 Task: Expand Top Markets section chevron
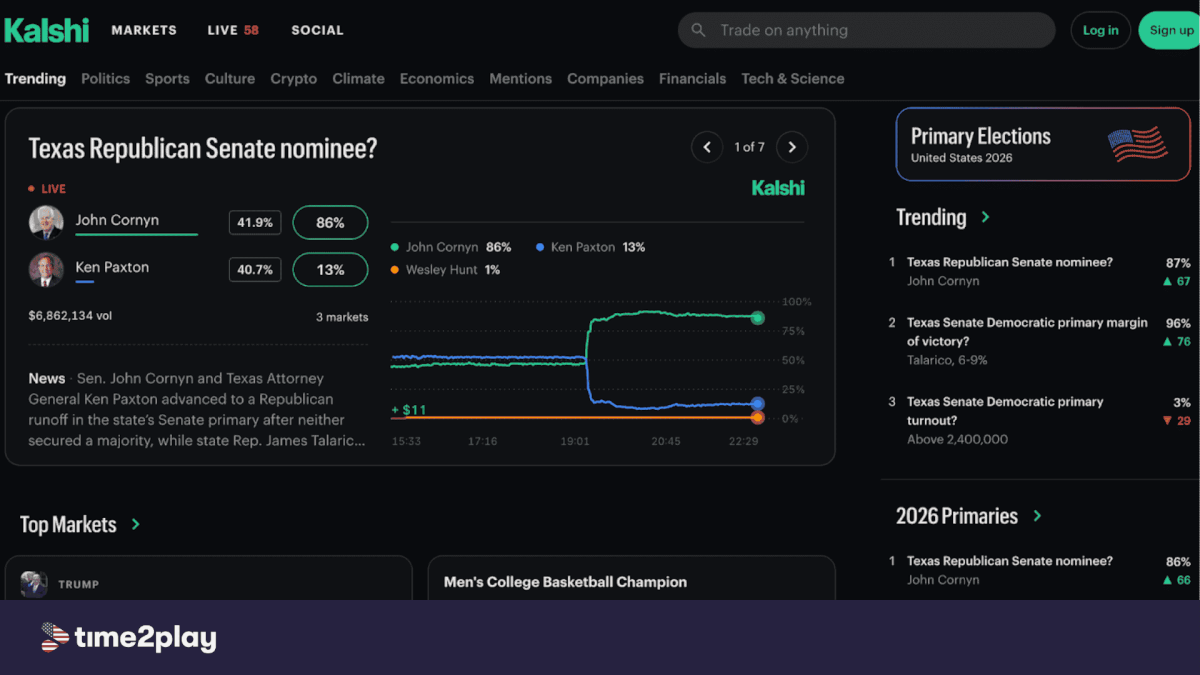click(135, 524)
